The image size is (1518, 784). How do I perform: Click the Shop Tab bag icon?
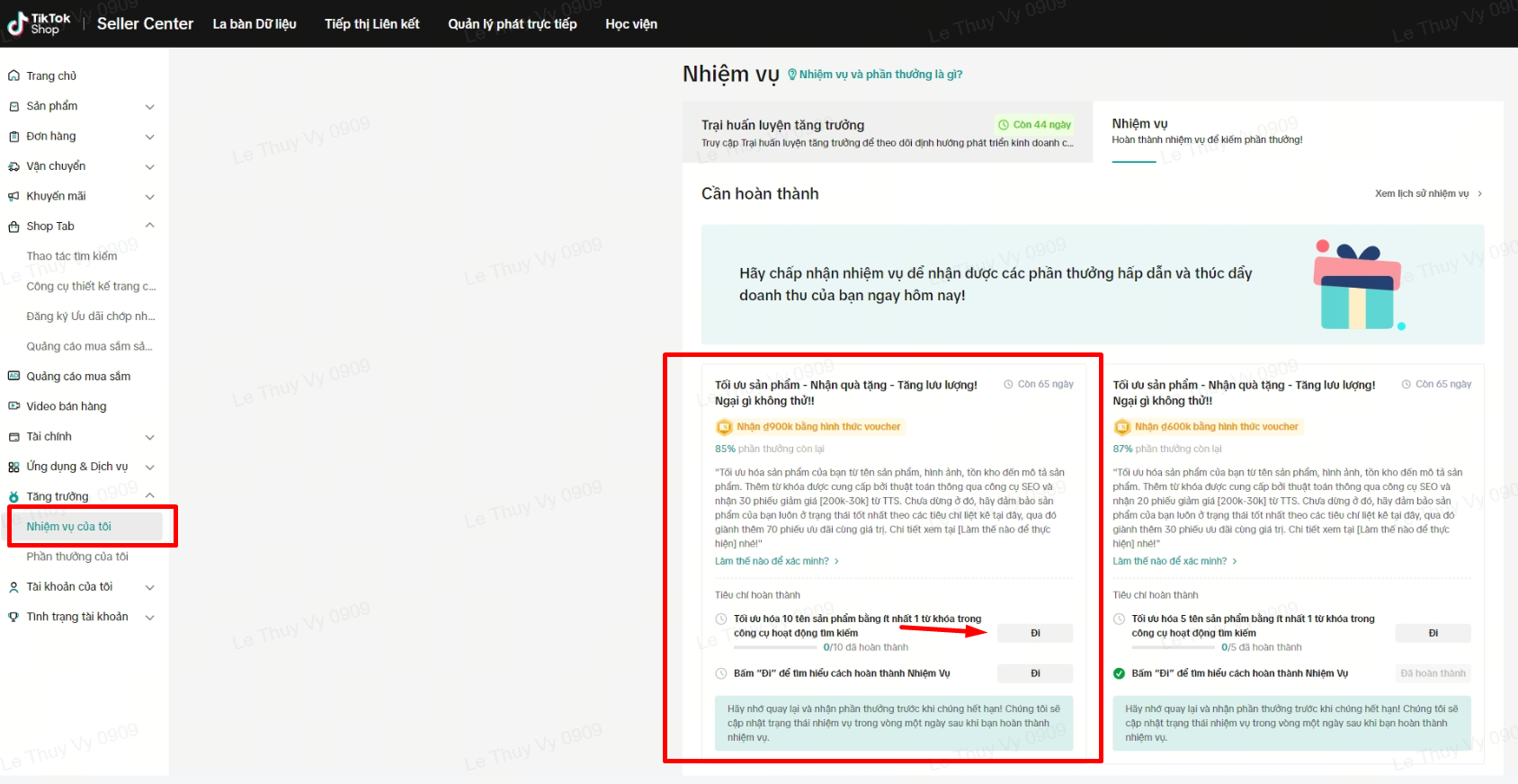point(13,227)
